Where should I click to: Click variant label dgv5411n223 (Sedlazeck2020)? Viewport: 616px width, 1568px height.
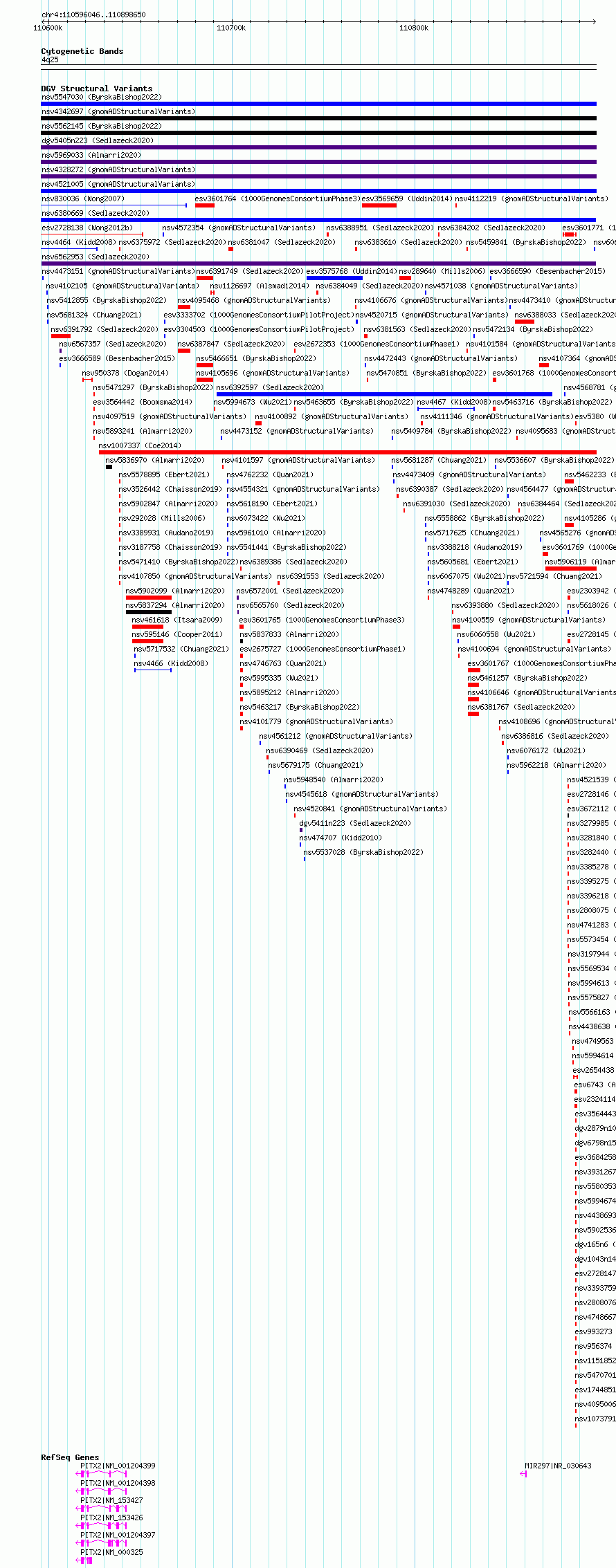(x=355, y=824)
